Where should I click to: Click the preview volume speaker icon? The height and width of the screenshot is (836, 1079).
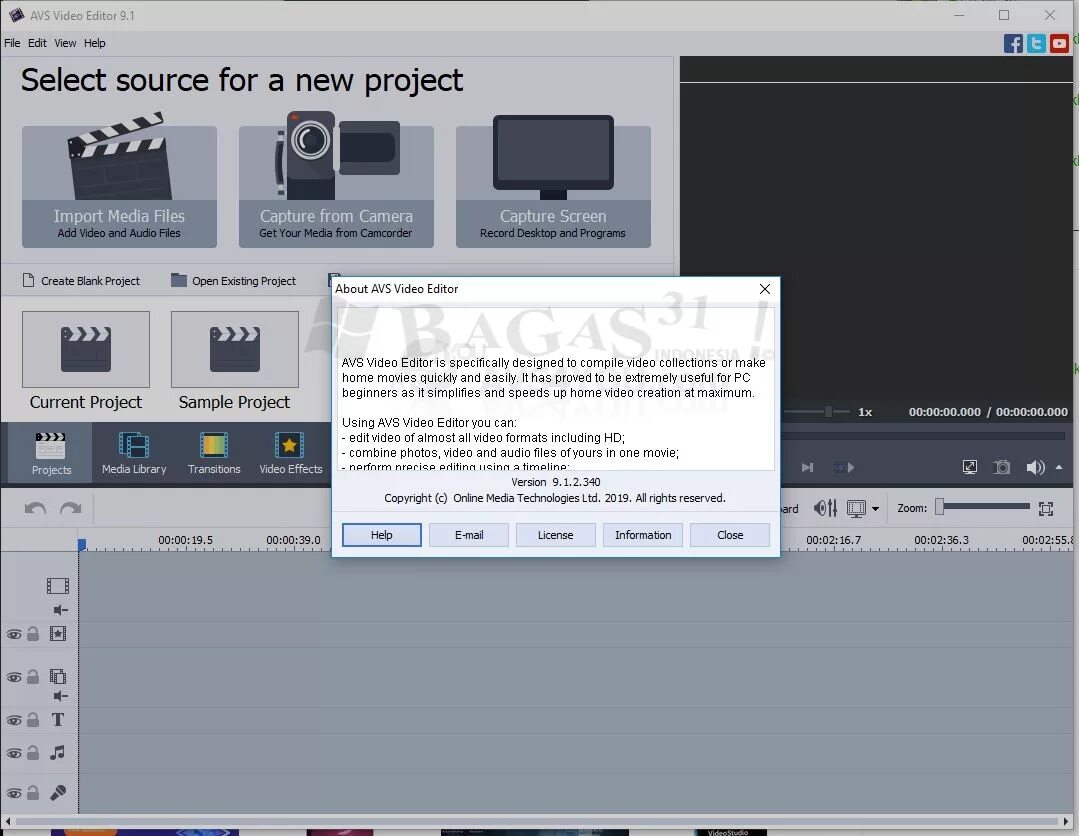point(1036,468)
